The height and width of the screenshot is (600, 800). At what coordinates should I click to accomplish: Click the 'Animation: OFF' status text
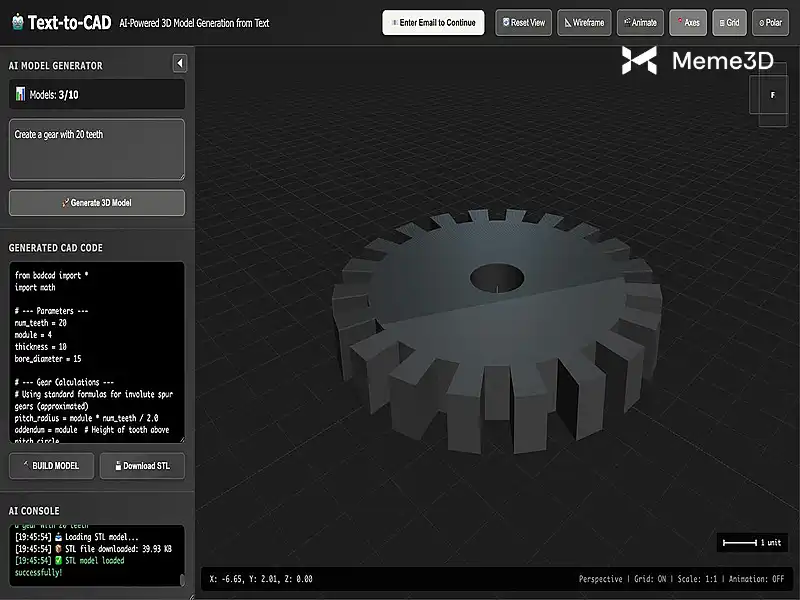756,579
